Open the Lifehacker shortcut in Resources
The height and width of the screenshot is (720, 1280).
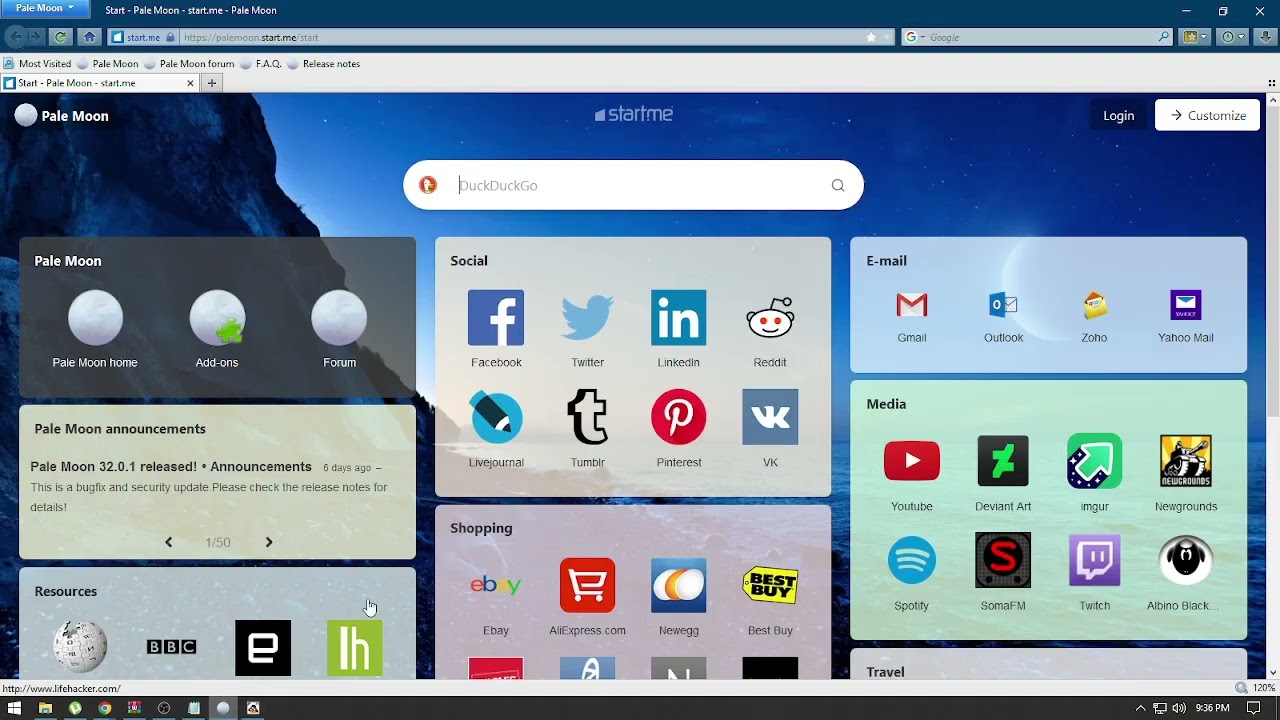tap(354, 647)
